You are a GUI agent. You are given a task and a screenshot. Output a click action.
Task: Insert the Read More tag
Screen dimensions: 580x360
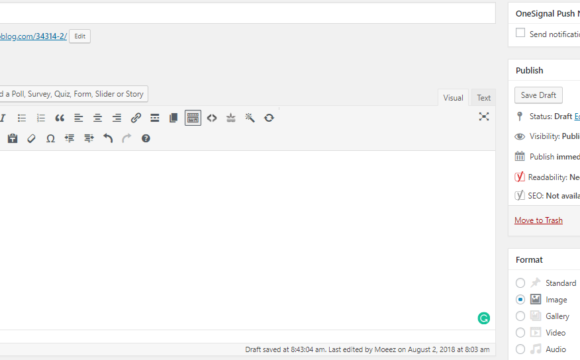[x=155, y=118]
